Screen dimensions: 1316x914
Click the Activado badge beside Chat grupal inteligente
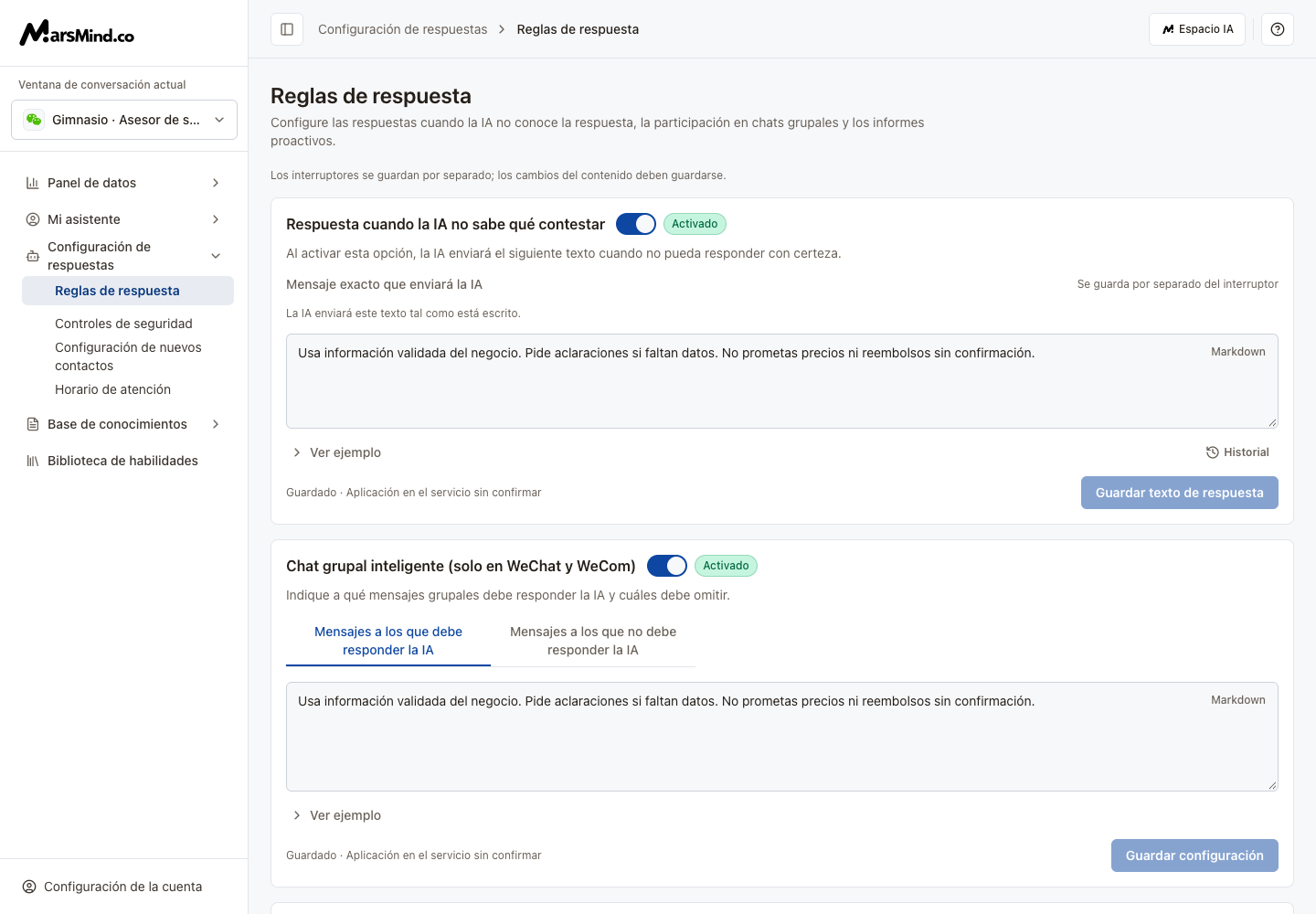(726, 566)
